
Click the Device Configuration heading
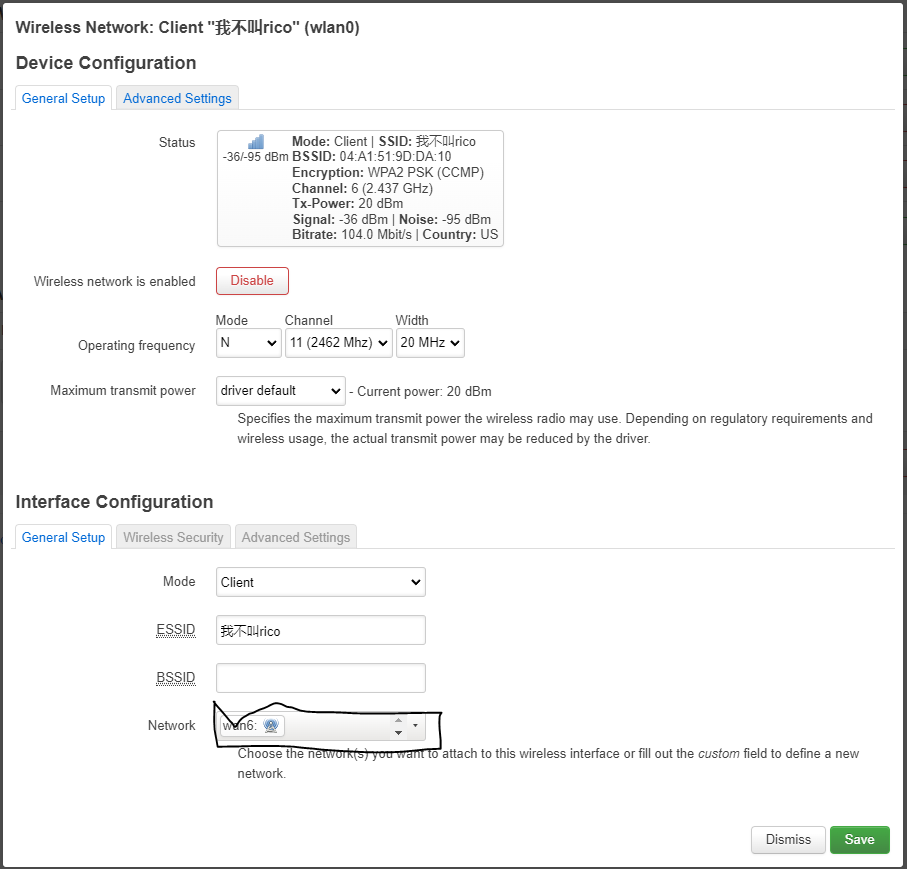coord(106,62)
